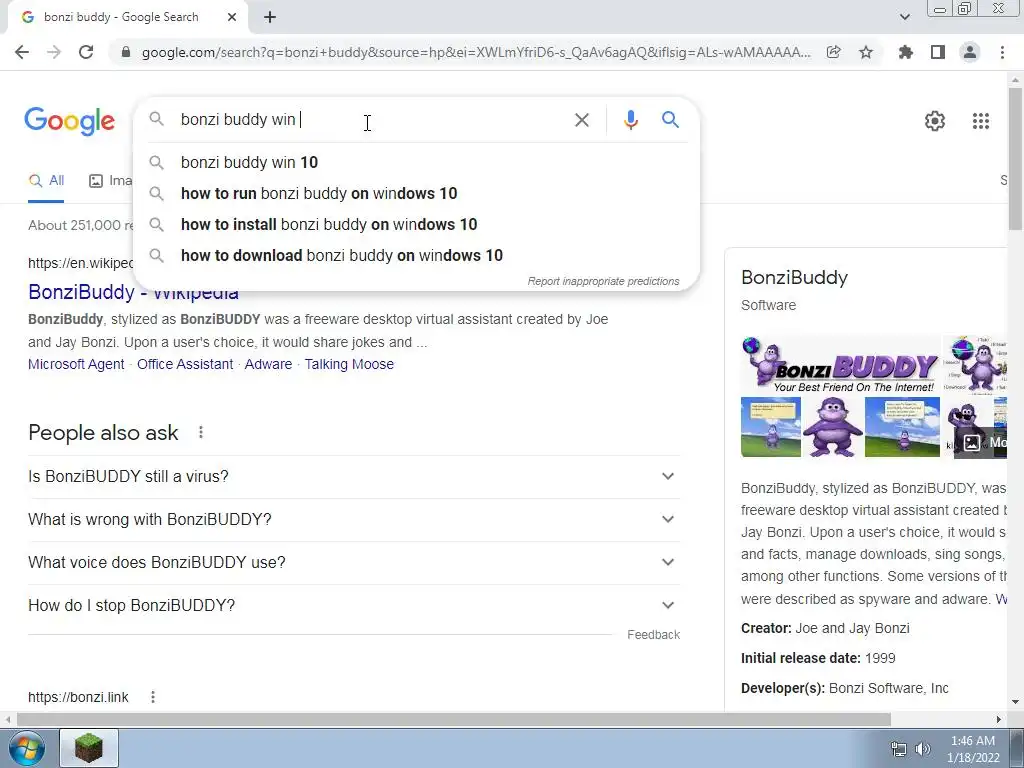The height and width of the screenshot is (768, 1024).
Task: Open the Google apps grid
Action: (x=980, y=121)
